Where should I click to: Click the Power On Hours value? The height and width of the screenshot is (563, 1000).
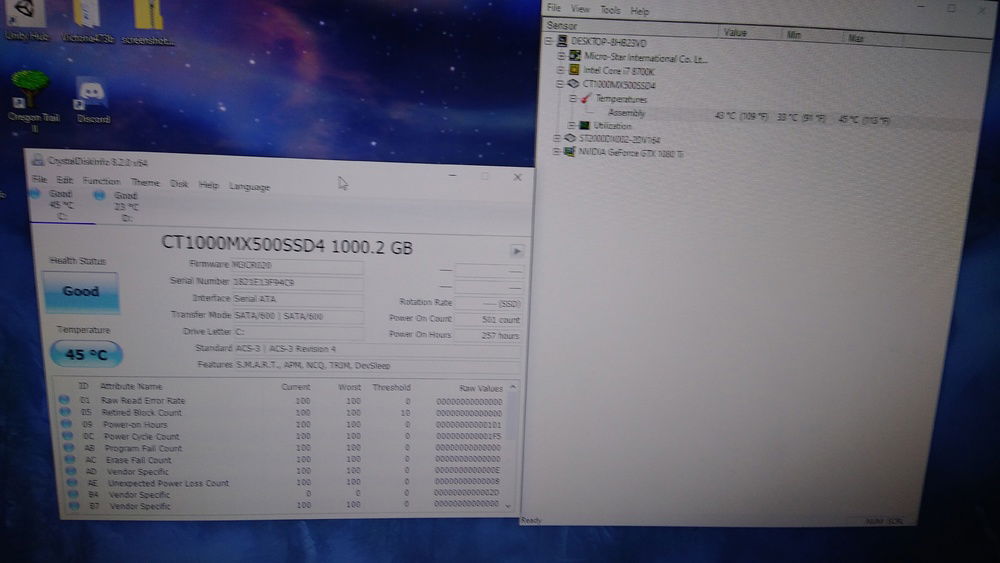(489, 335)
